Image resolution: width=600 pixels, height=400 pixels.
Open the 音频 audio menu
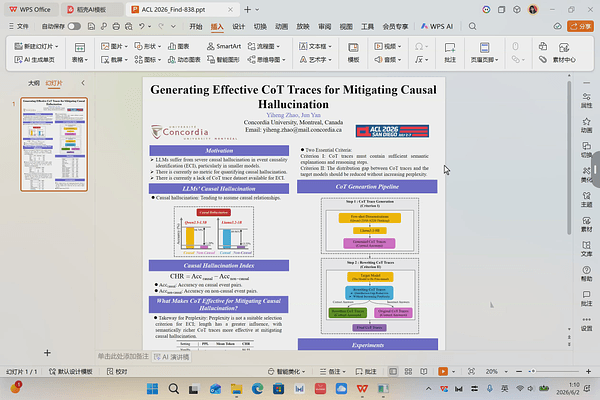point(387,60)
